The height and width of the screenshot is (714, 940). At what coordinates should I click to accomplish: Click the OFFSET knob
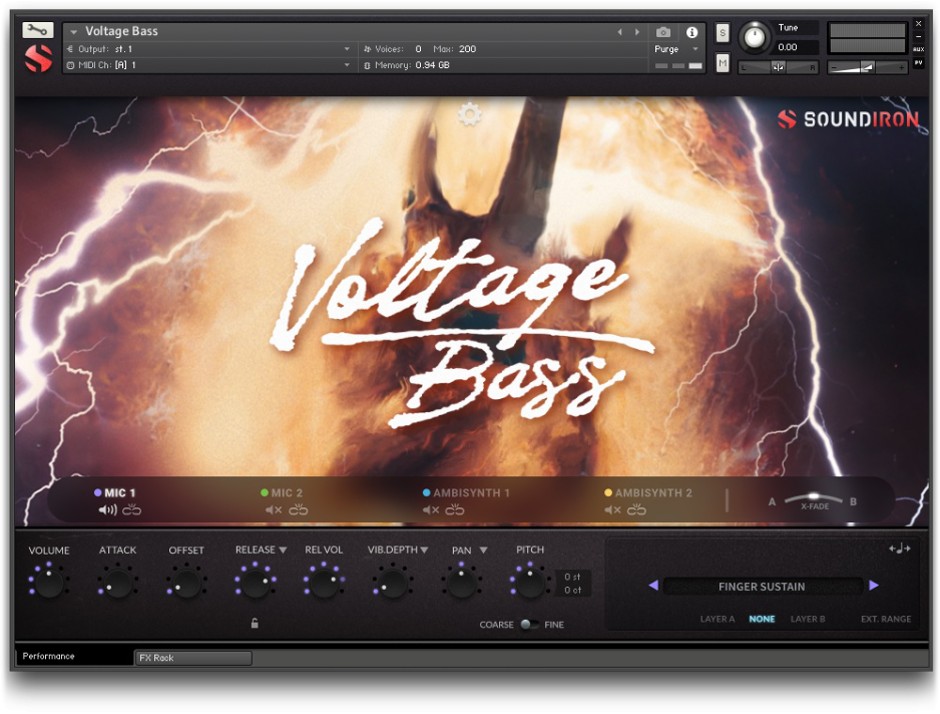pos(186,582)
